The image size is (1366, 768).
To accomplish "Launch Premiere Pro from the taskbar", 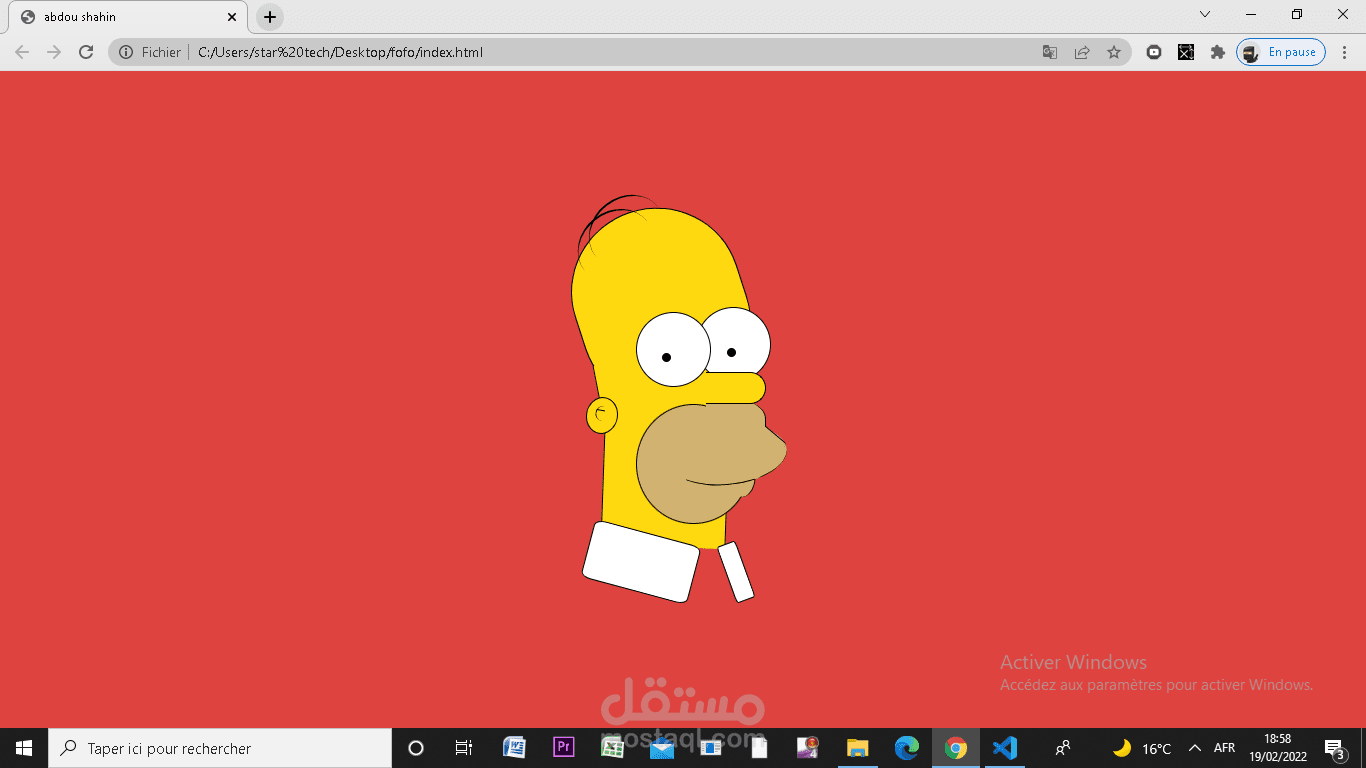I will coord(563,748).
